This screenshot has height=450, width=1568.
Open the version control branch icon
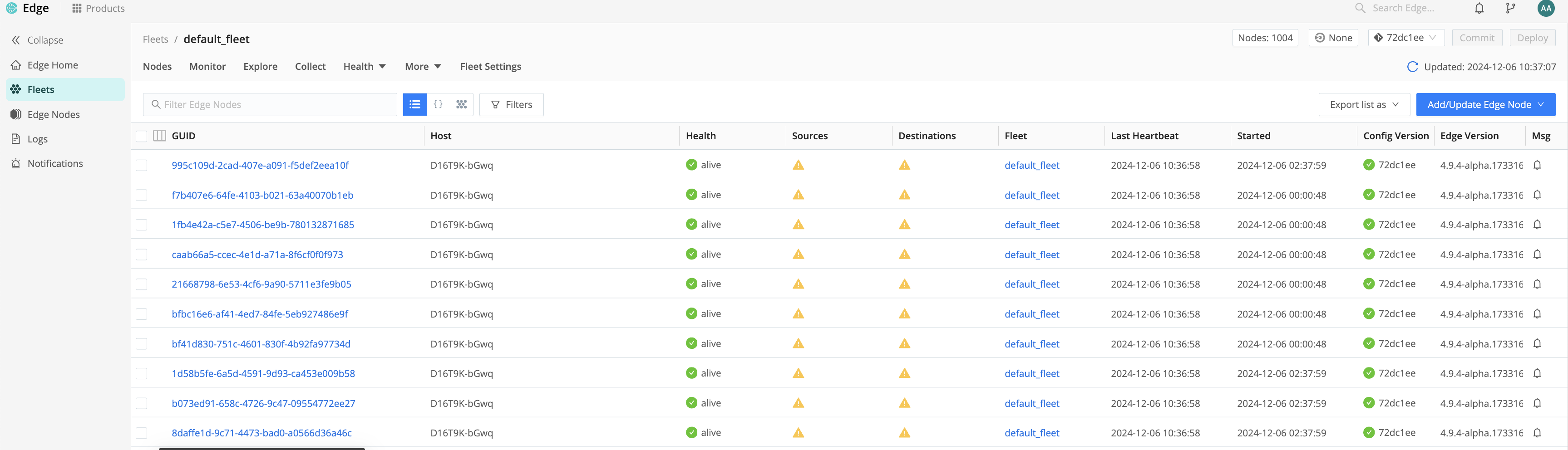tap(1510, 9)
